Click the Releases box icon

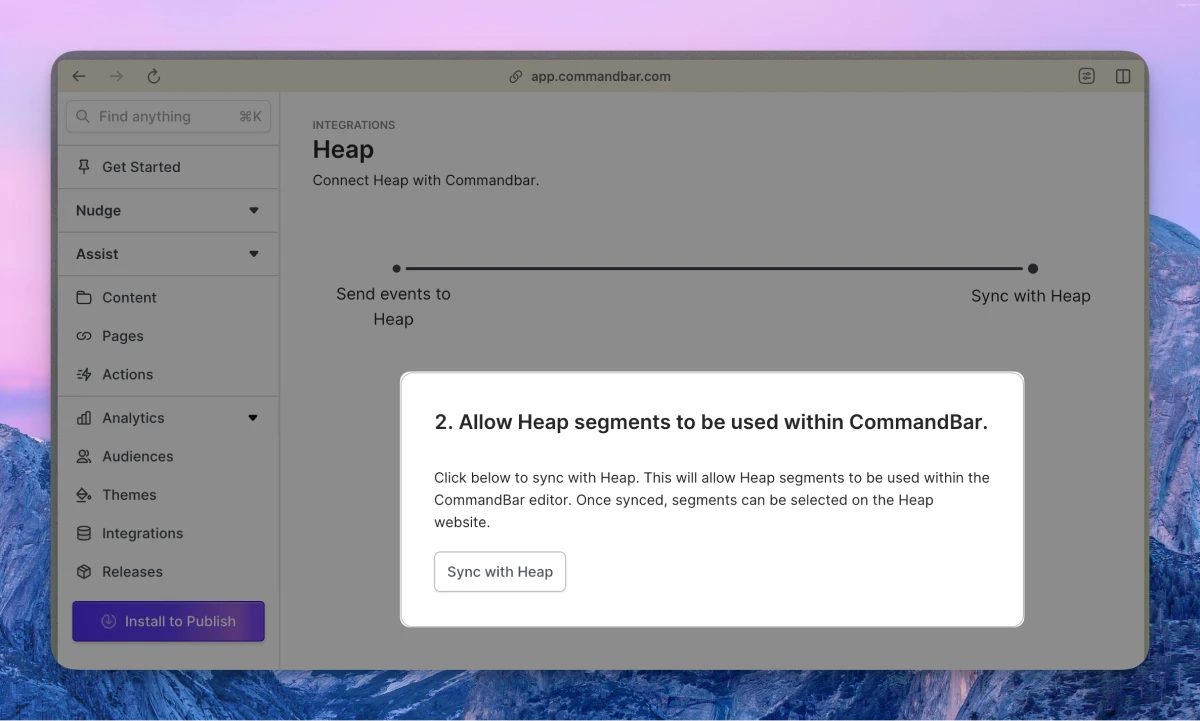[x=84, y=572]
